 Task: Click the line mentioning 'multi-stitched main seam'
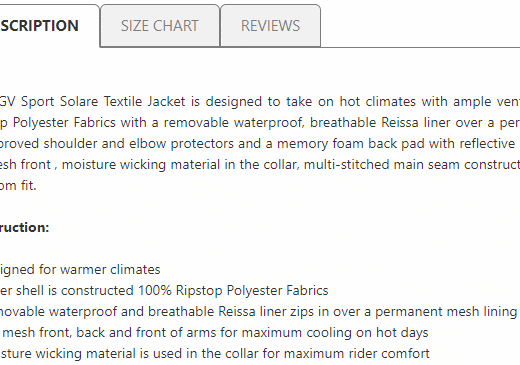coord(260,165)
